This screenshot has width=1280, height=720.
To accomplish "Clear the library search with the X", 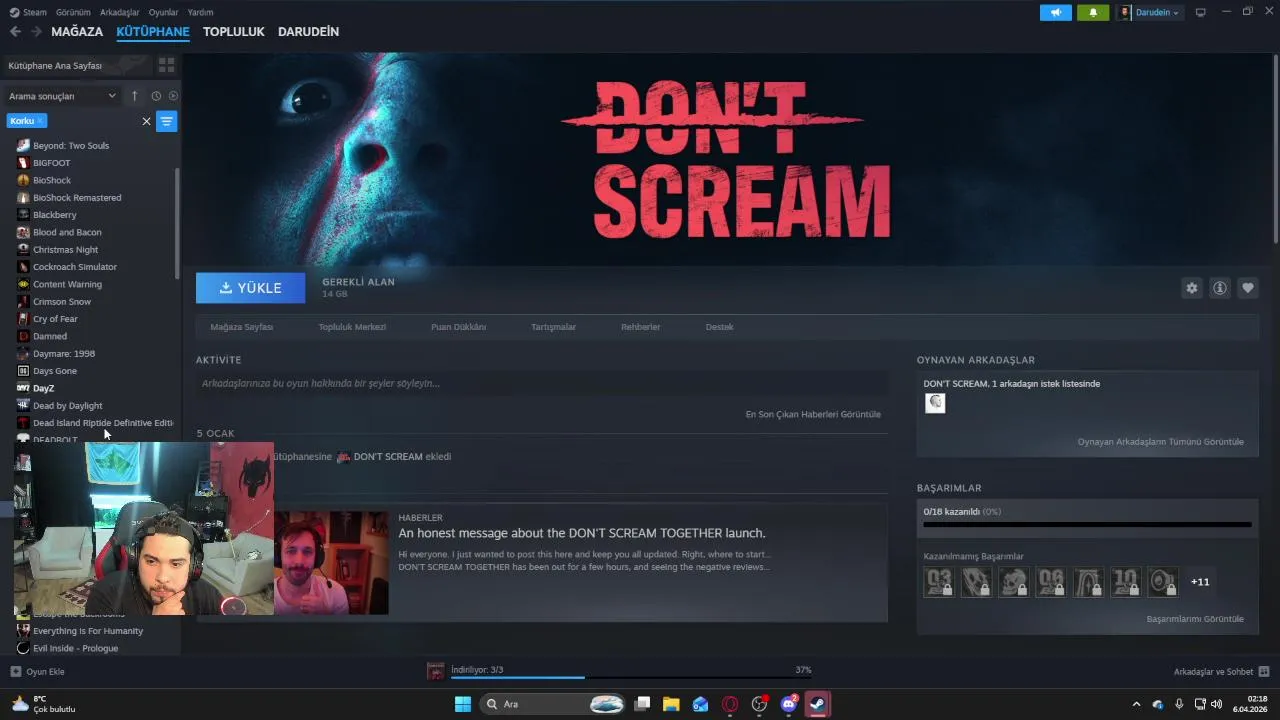I will tap(146, 121).
